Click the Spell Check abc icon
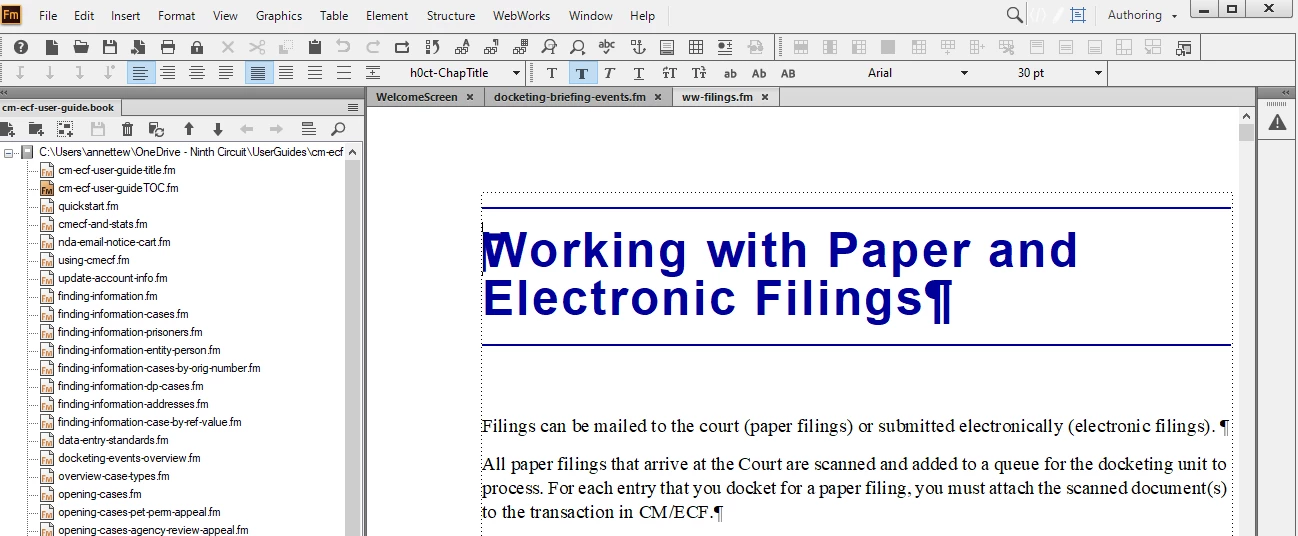This screenshot has width=1298, height=536. 607,47
